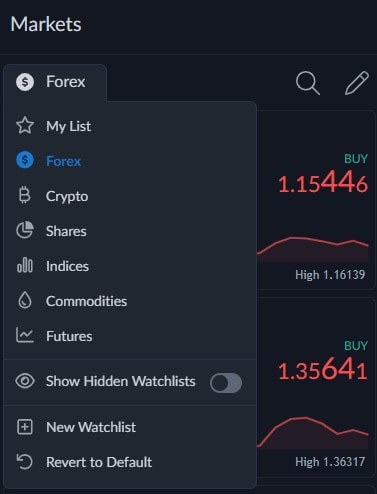Click the pencil edit watchlist icon
The height and width of the screenshot is (494, 377).
point(357,83)
